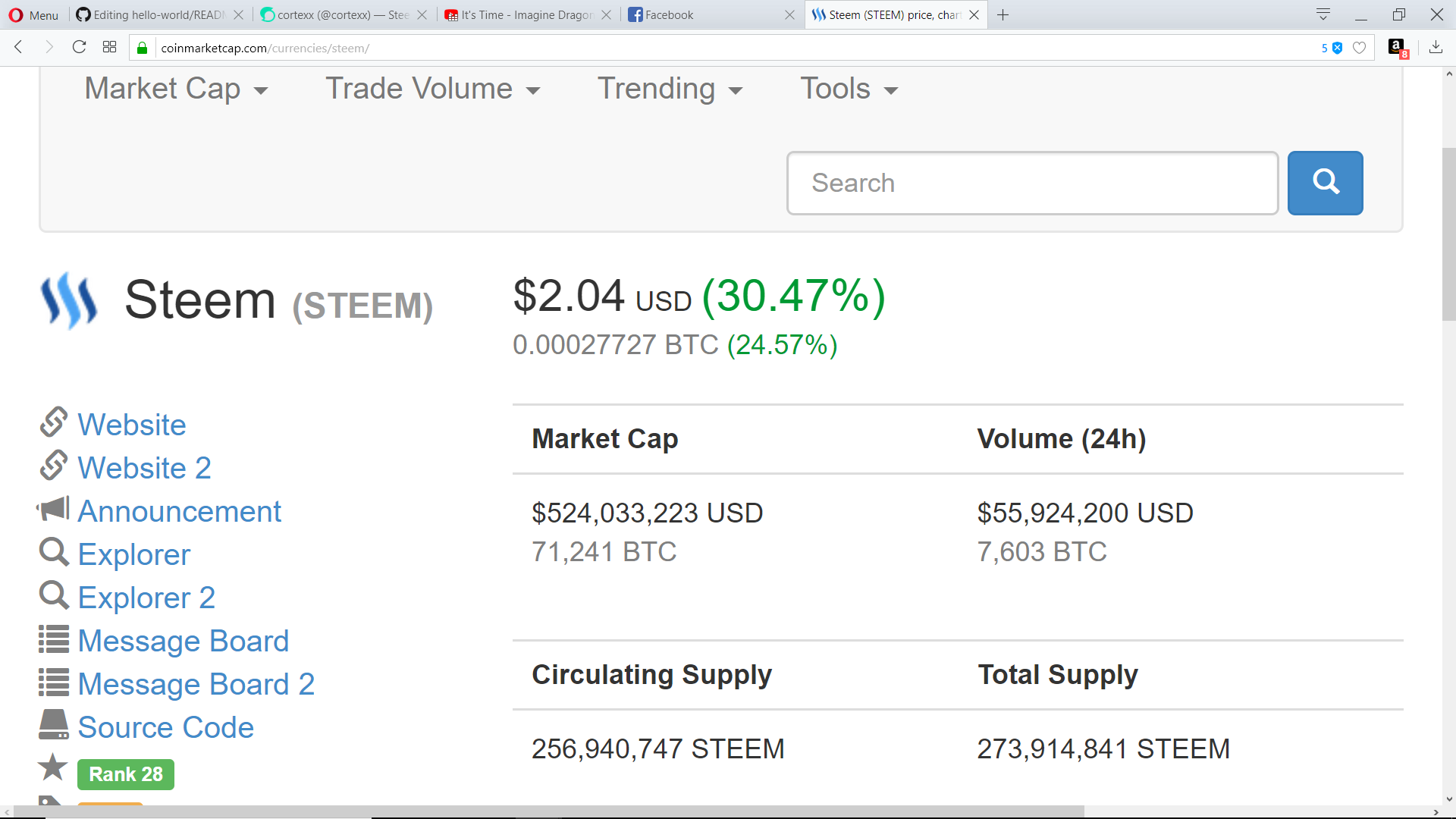
Task: Click the Steem logo icon
Action: pos(69,300)
